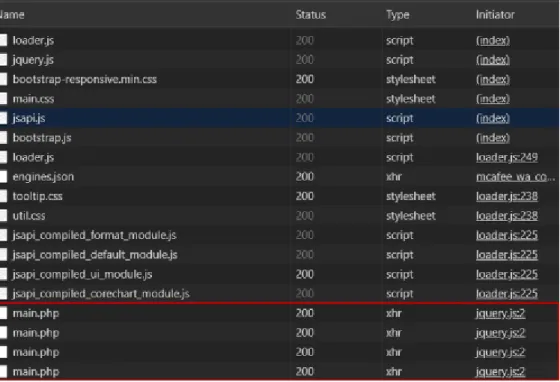The height and width of the screenshot is (382, 560).
Task: Open loader.js:225 initiator for format_module.js
Action: coord(506,235)
